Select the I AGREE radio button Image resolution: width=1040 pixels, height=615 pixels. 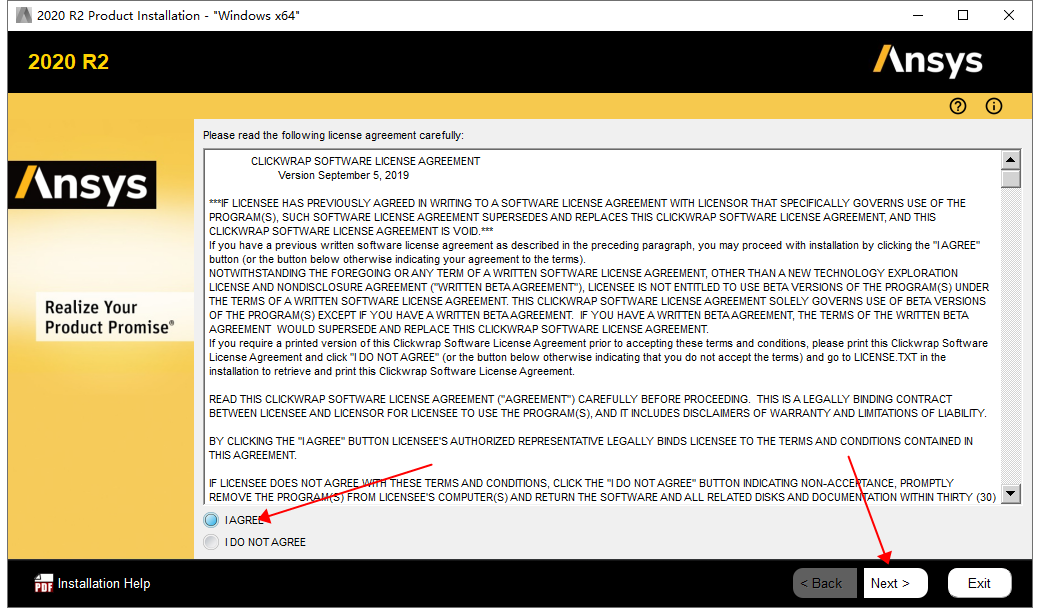pos(210,520)
